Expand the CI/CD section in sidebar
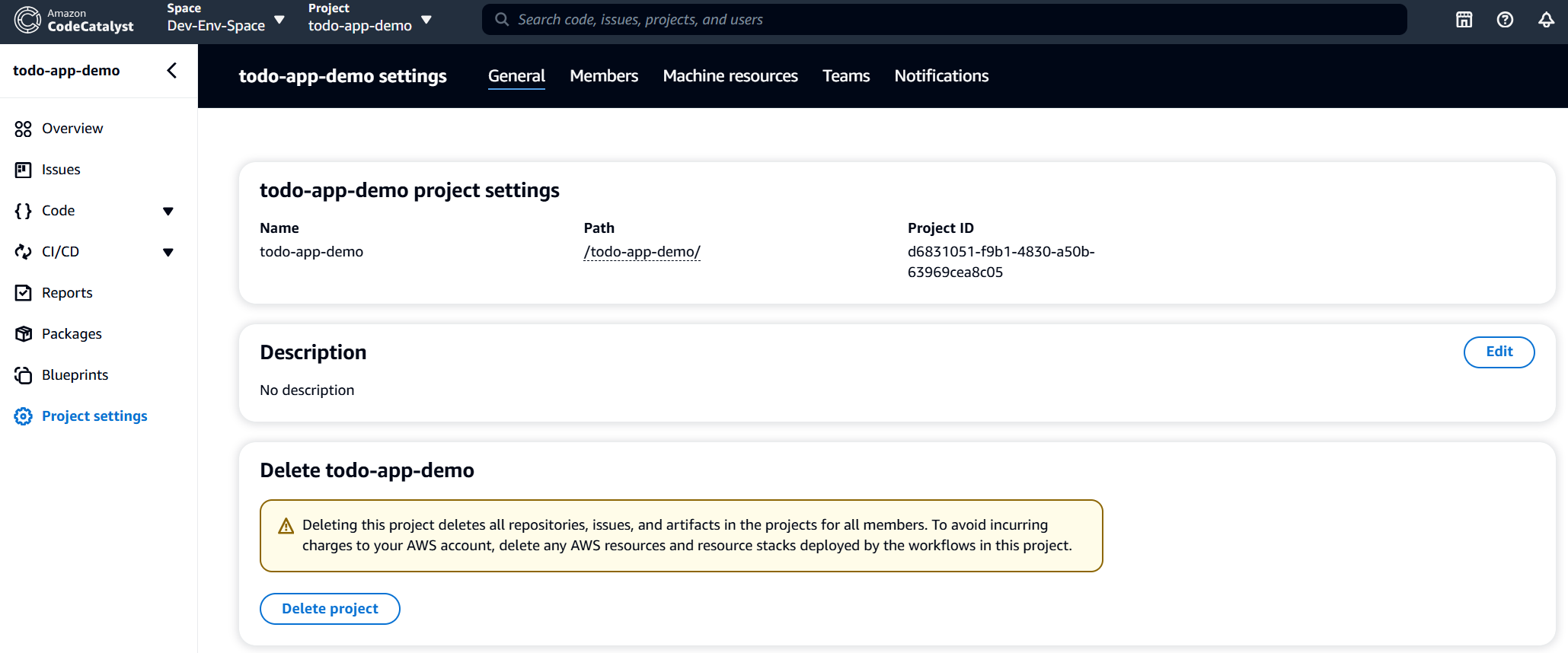The height and width of the screenshot is (653, 1568). coord(168,252)
